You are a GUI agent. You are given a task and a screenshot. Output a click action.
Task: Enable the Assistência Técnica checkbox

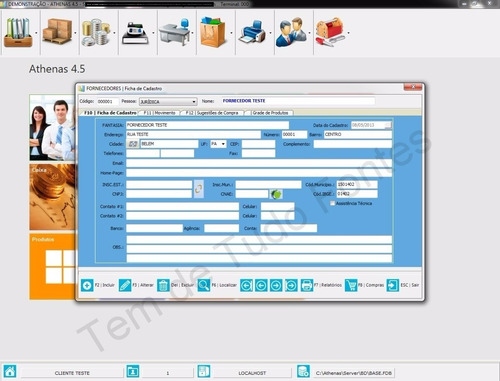pos(332,203)
